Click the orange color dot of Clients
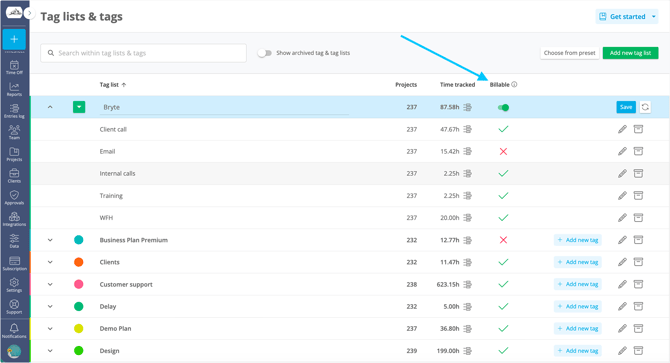 [79, 262]
